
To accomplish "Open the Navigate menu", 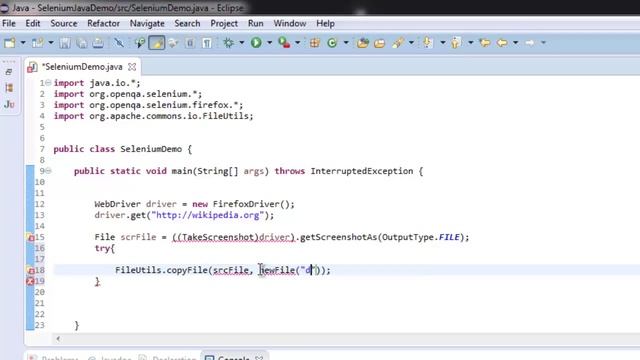I will 147,23.
